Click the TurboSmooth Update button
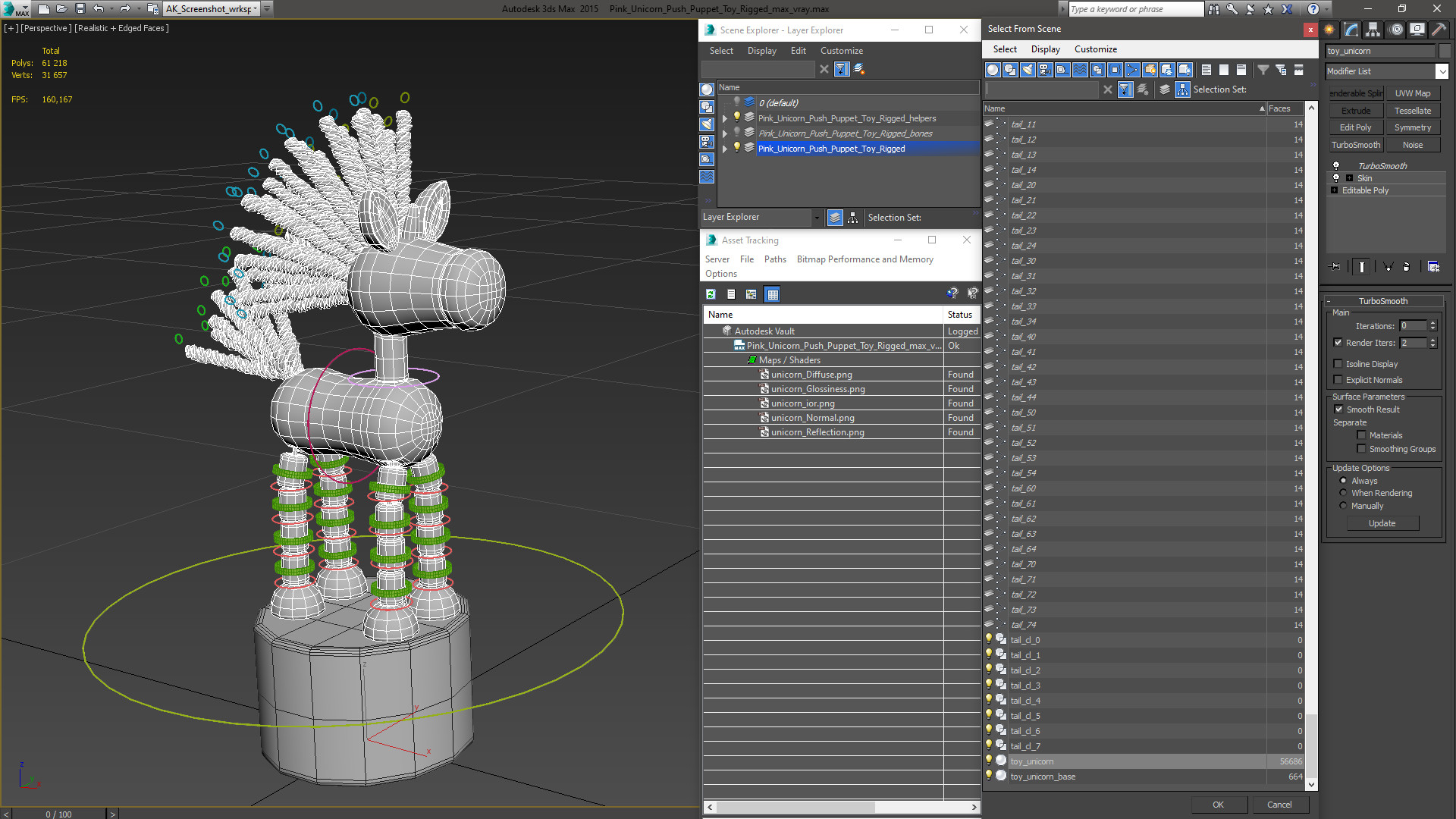 coord(1382,523)
